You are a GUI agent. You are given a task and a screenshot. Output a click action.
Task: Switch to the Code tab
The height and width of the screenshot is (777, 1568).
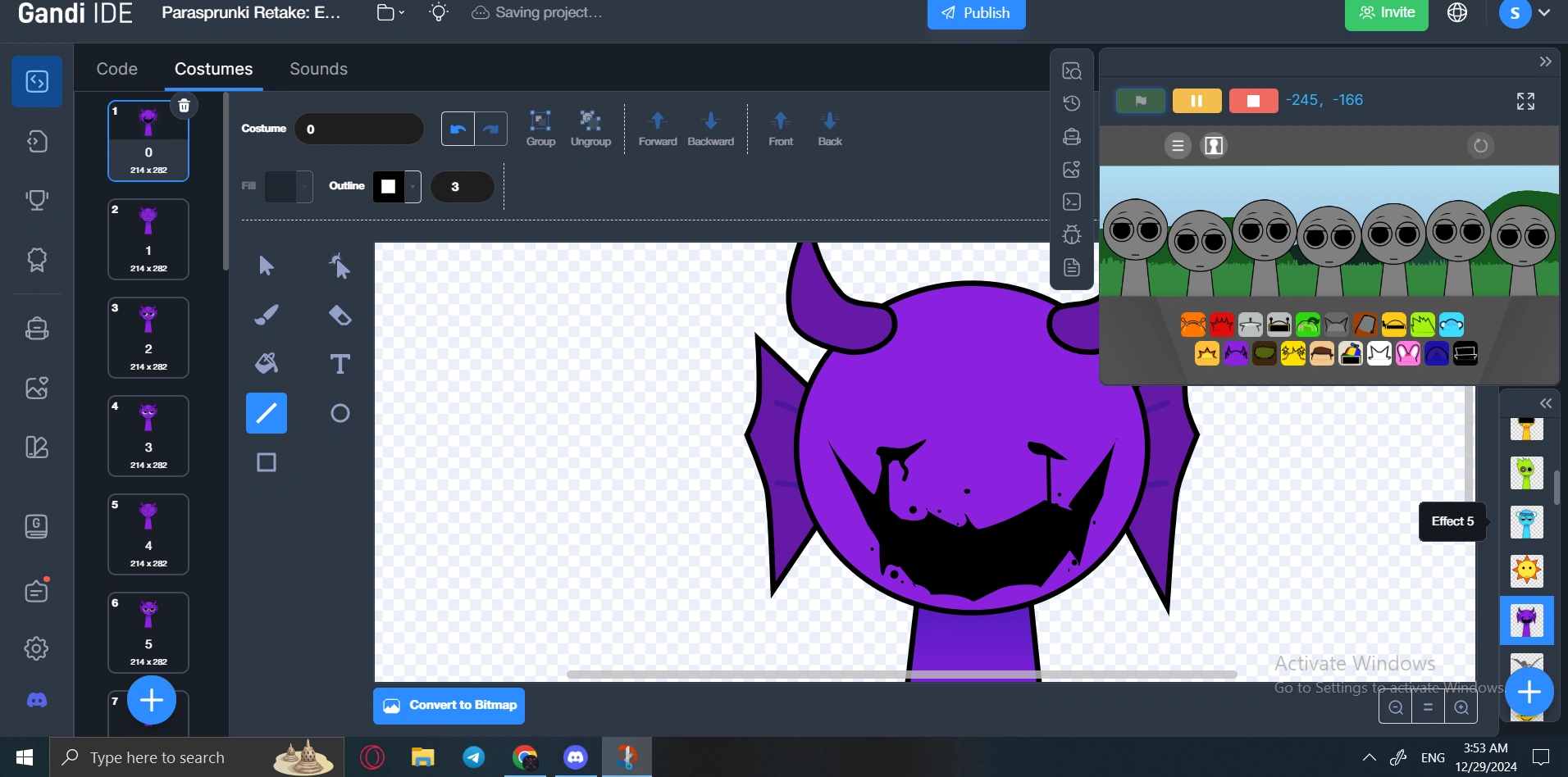point(116,69)
